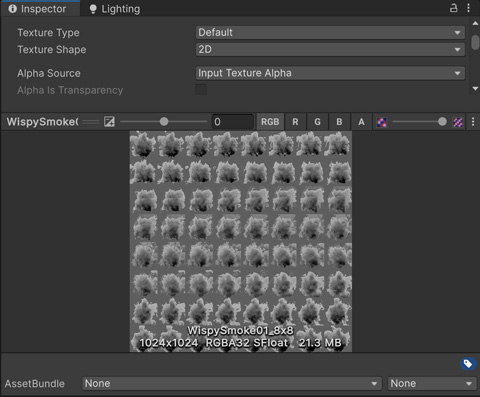
Task: Show the A alpha channel
Action: 361,122
